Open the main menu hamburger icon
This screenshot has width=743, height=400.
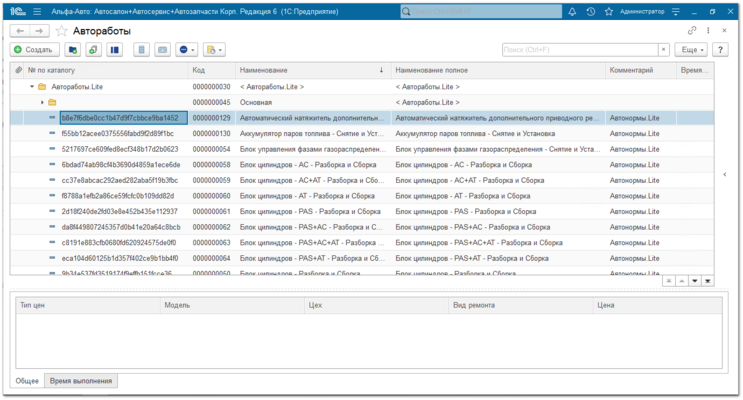pos(37,11)
